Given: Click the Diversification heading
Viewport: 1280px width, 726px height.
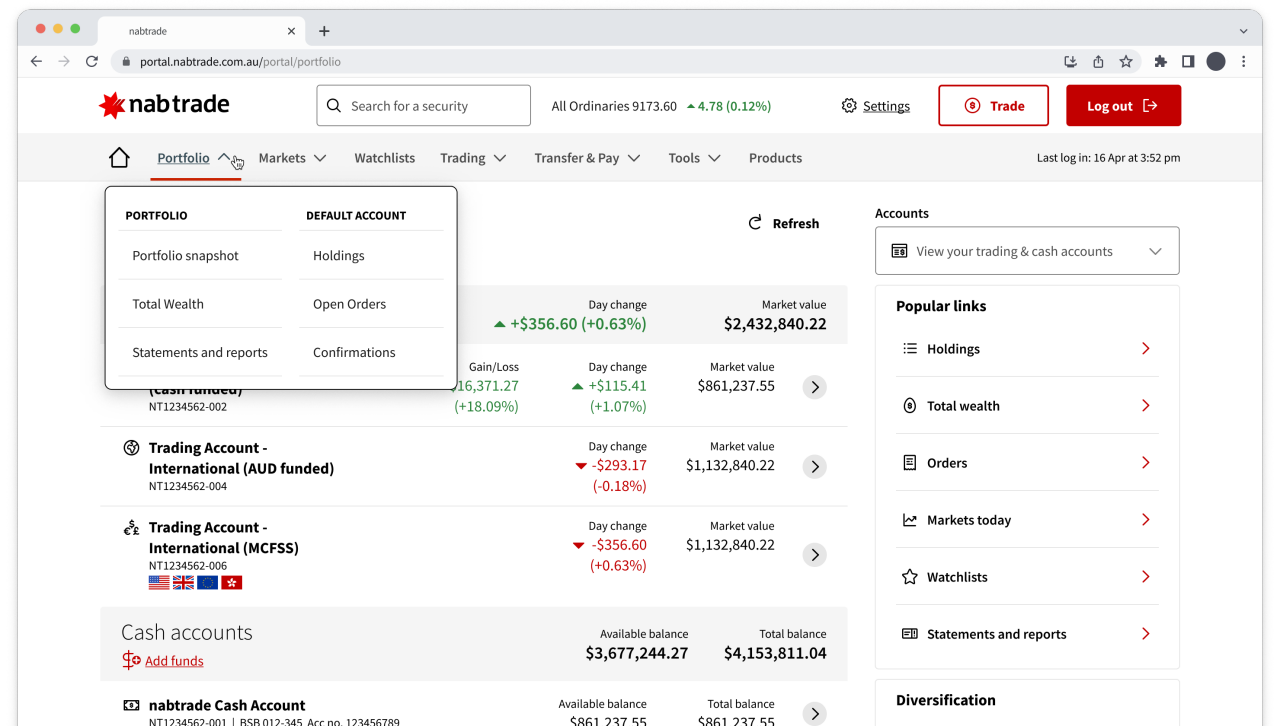Looking at the screenshot, I should [x=946, y=700].
